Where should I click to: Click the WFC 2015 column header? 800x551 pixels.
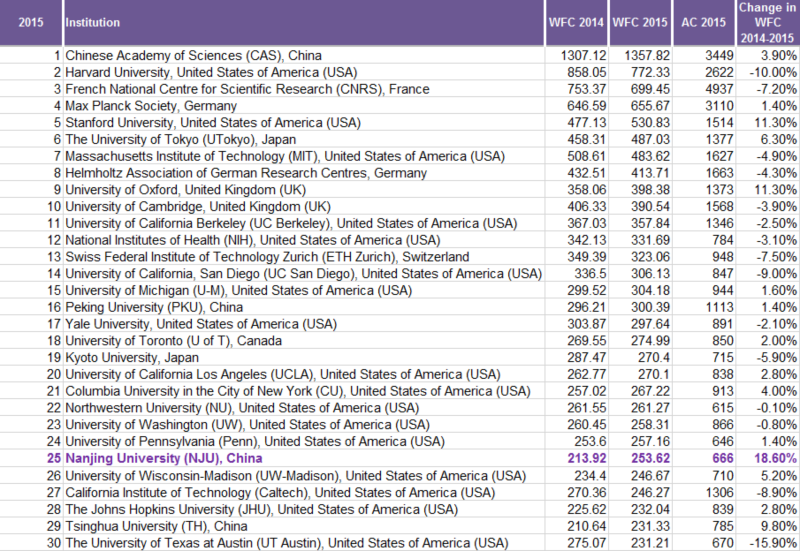point(641,21)
